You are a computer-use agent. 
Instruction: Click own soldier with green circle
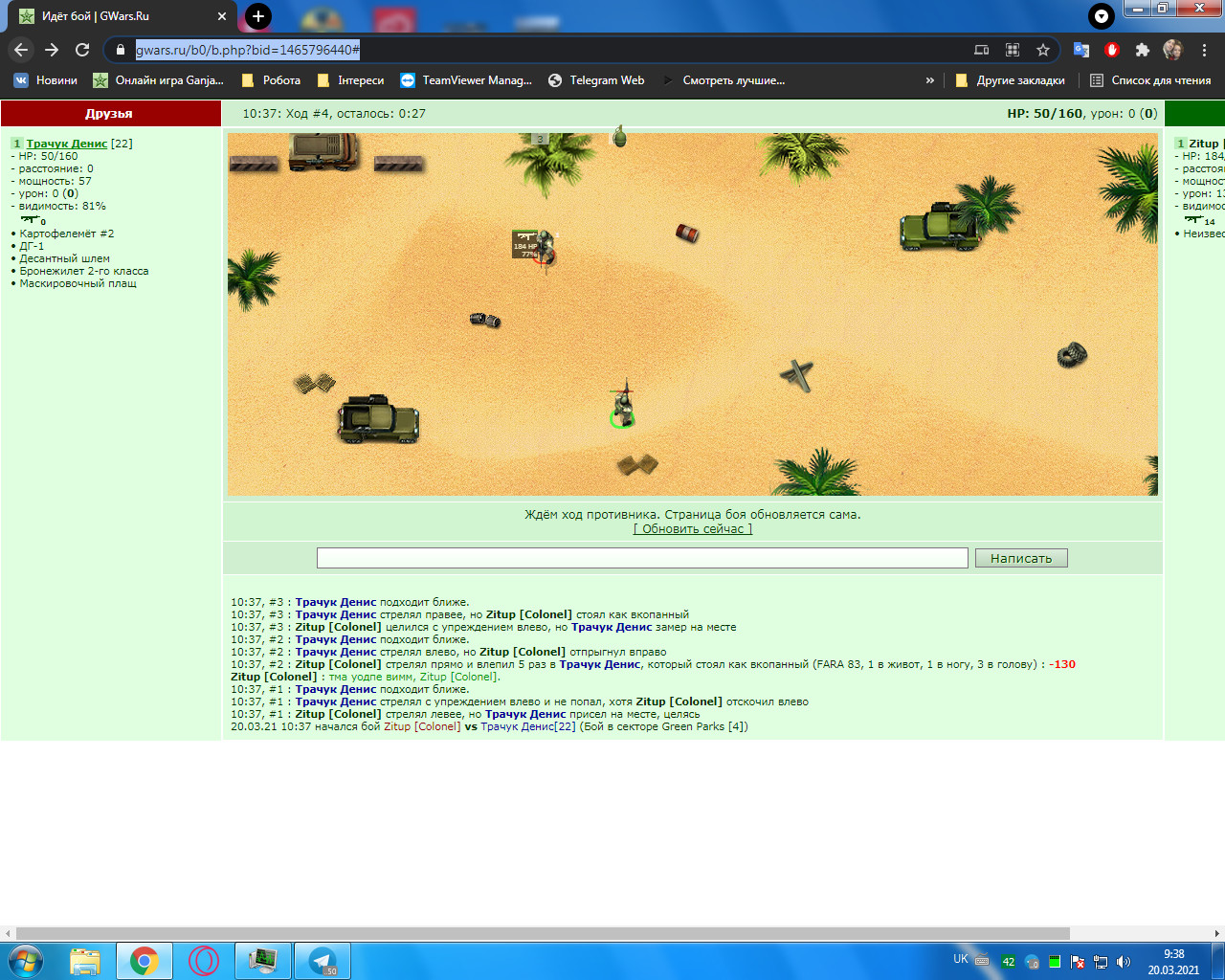[623, 408]
